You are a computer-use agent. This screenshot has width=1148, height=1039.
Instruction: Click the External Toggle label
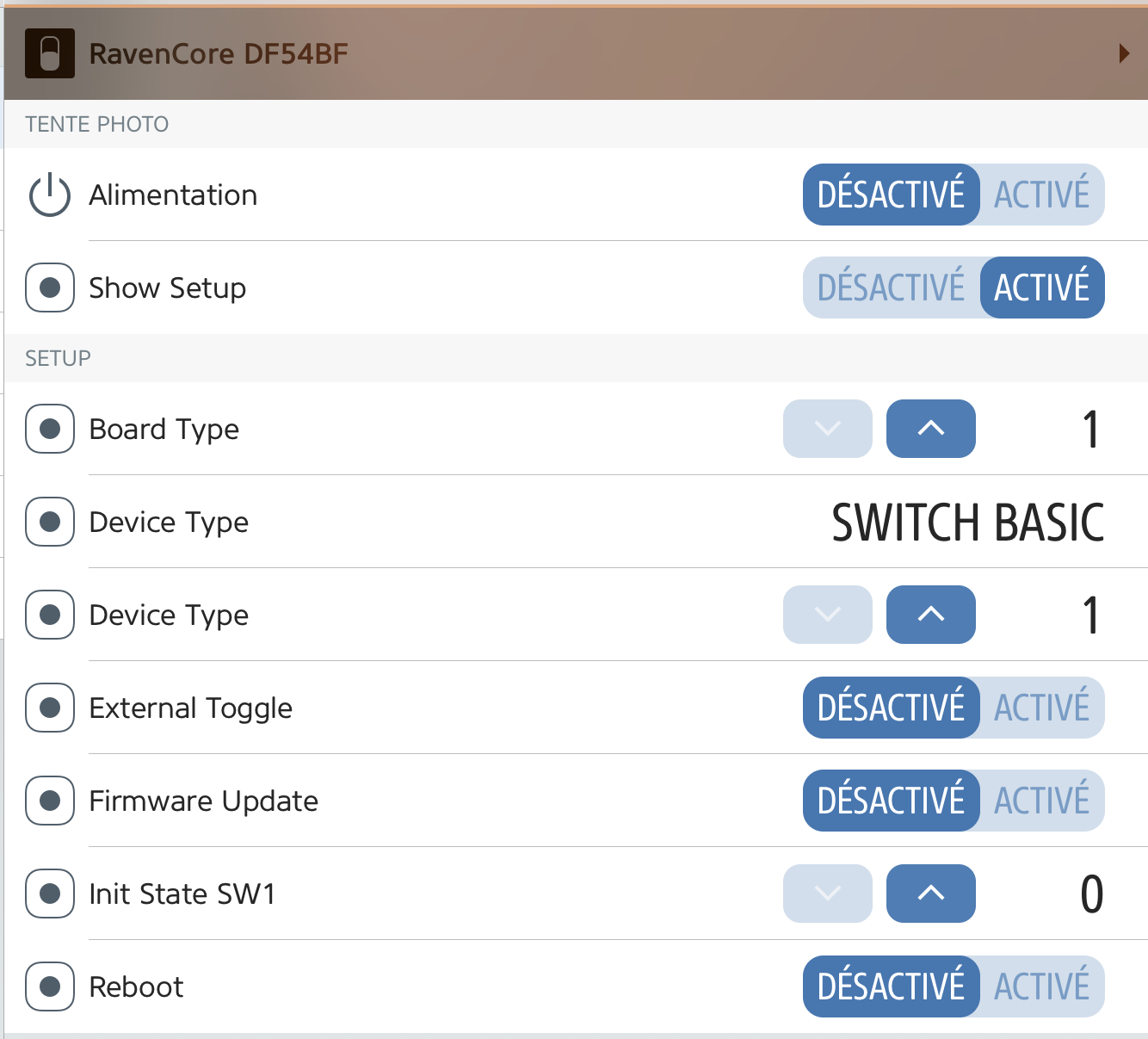click(x=191, y=708)
